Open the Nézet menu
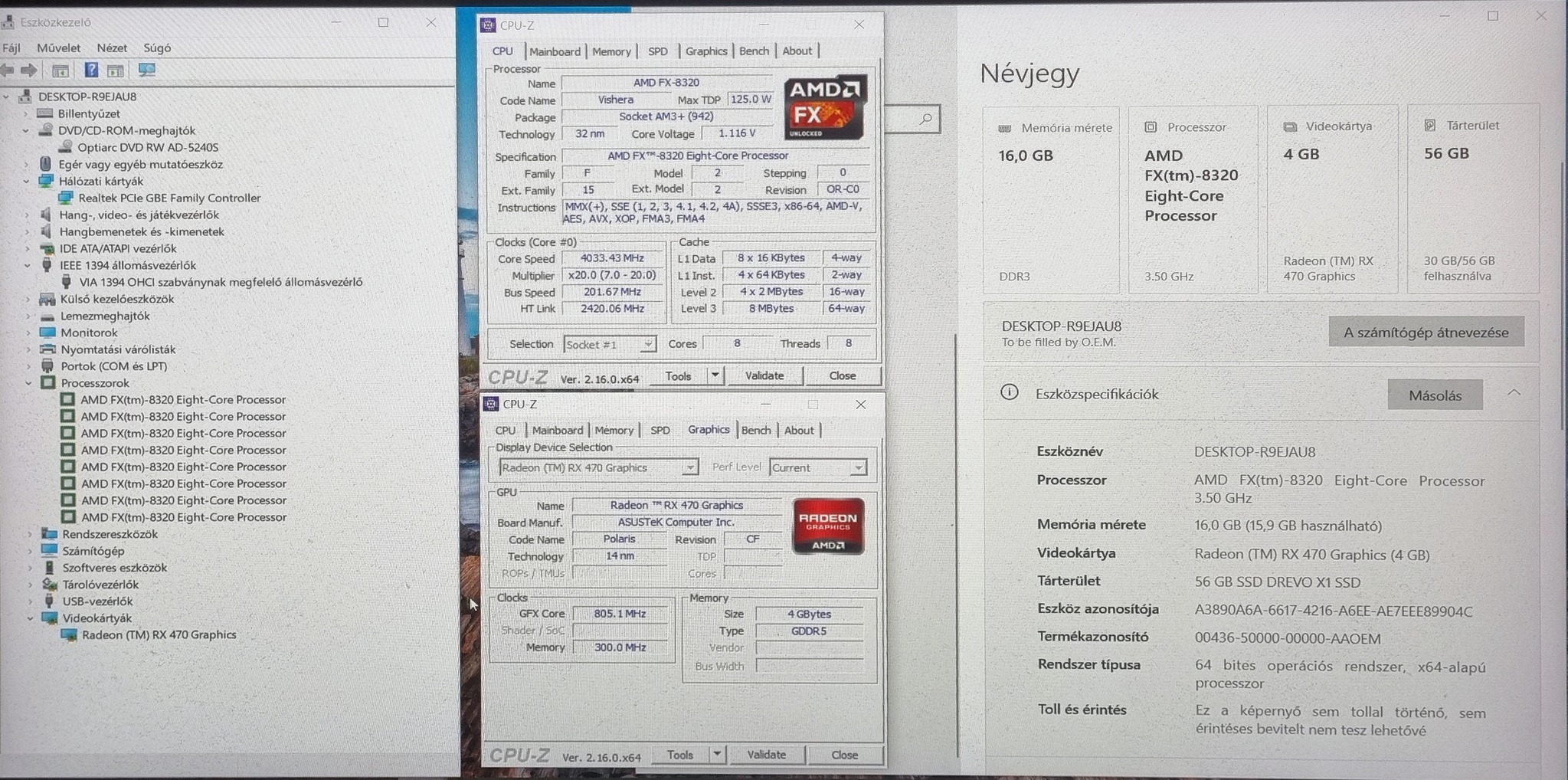The width and height of the screenshot is (1568, 780). click(x=112, y=48)
